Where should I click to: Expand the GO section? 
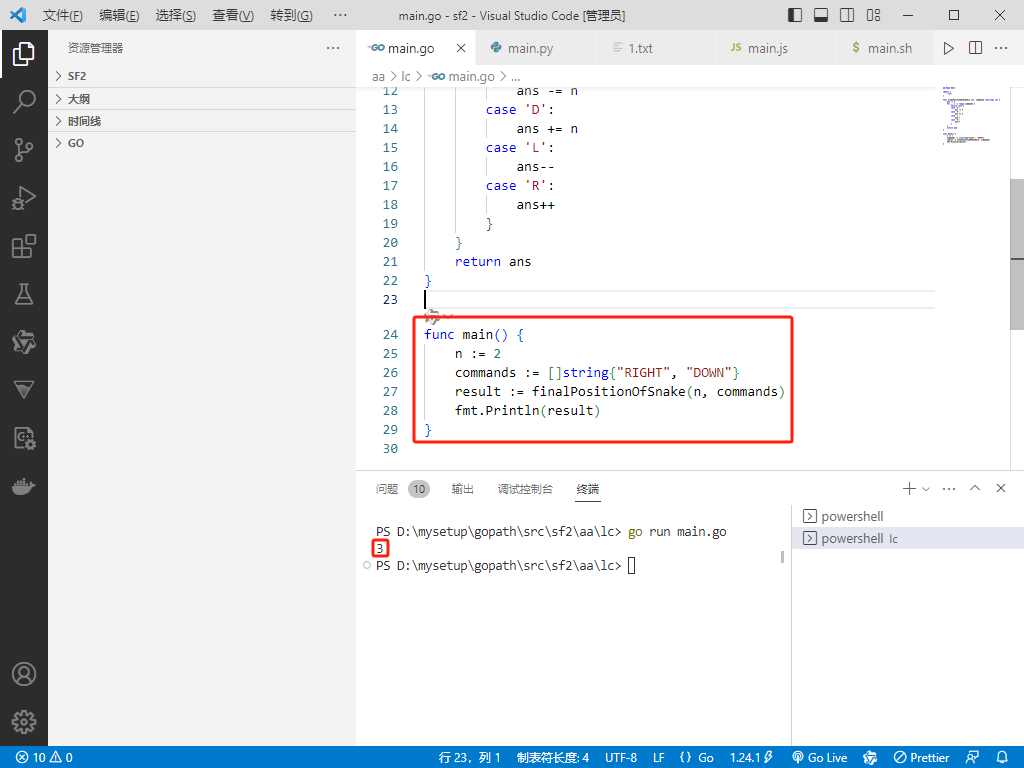202,143
